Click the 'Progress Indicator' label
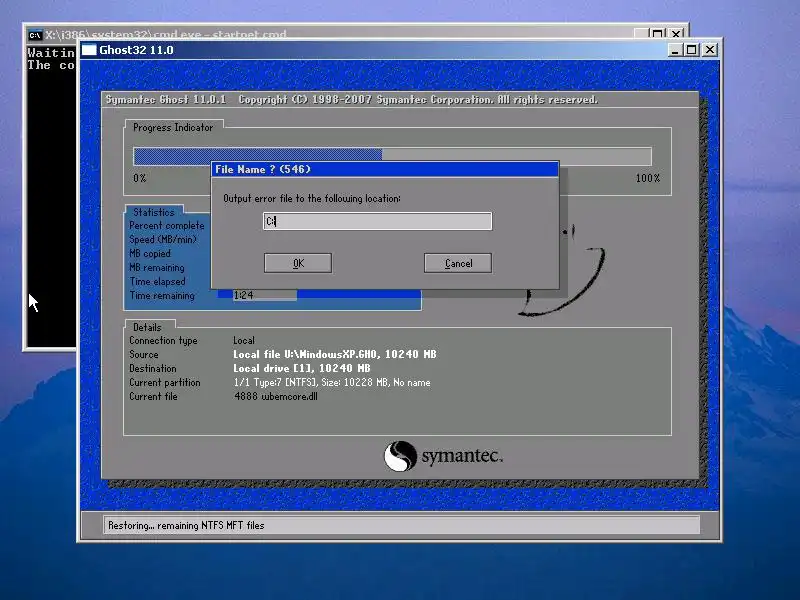 pos(173,128)
